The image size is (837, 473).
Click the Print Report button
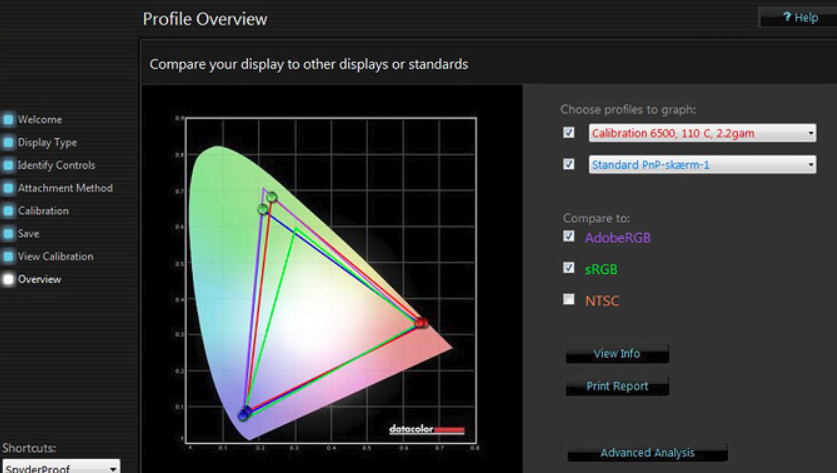tap(617, 387)
